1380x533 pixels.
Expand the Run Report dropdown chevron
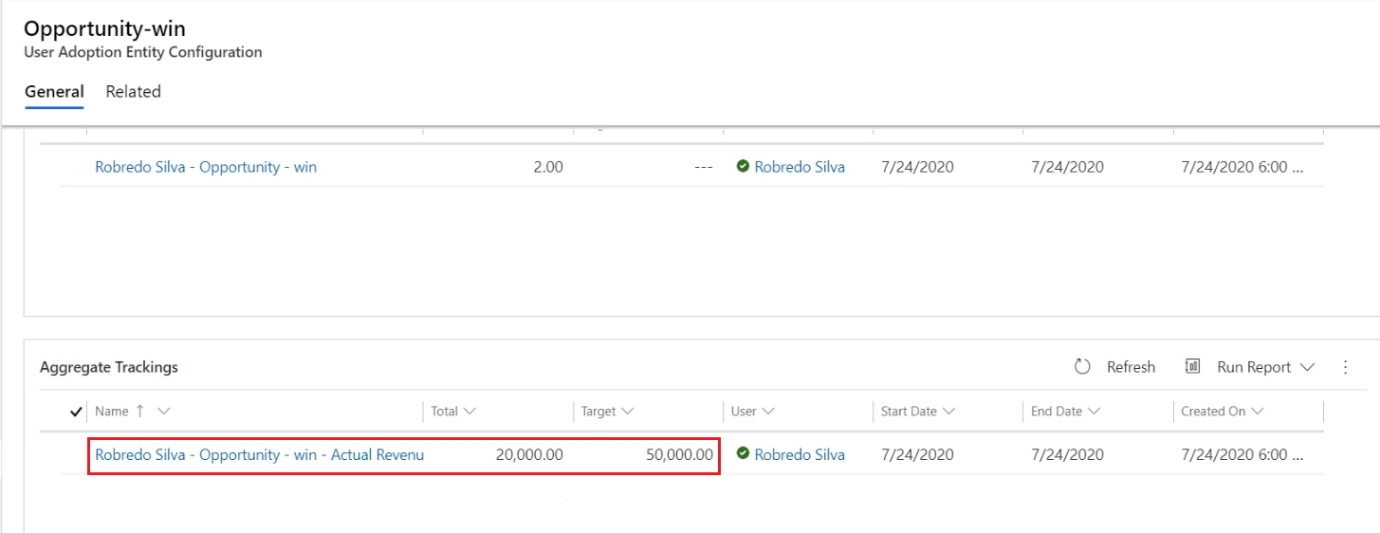1307,368
